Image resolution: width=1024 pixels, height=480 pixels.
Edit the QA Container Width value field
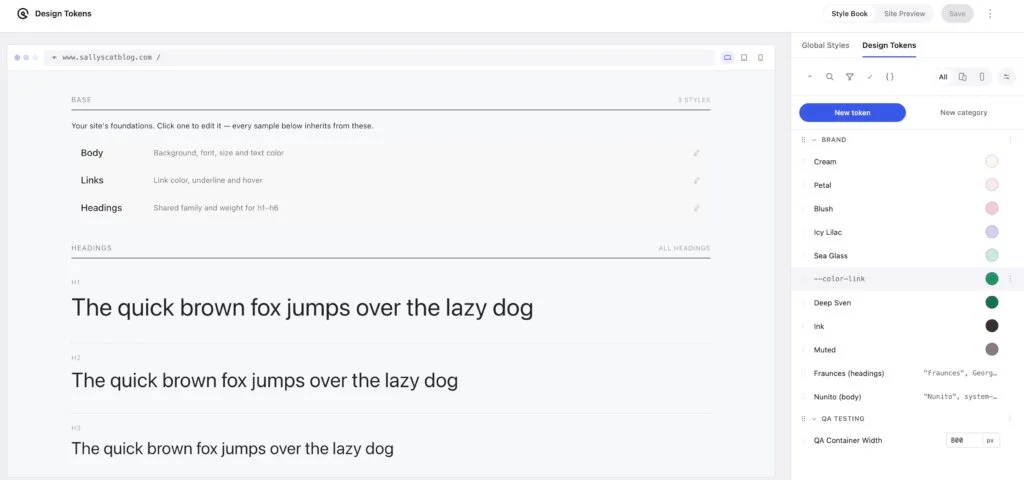[x=963, y=441]
